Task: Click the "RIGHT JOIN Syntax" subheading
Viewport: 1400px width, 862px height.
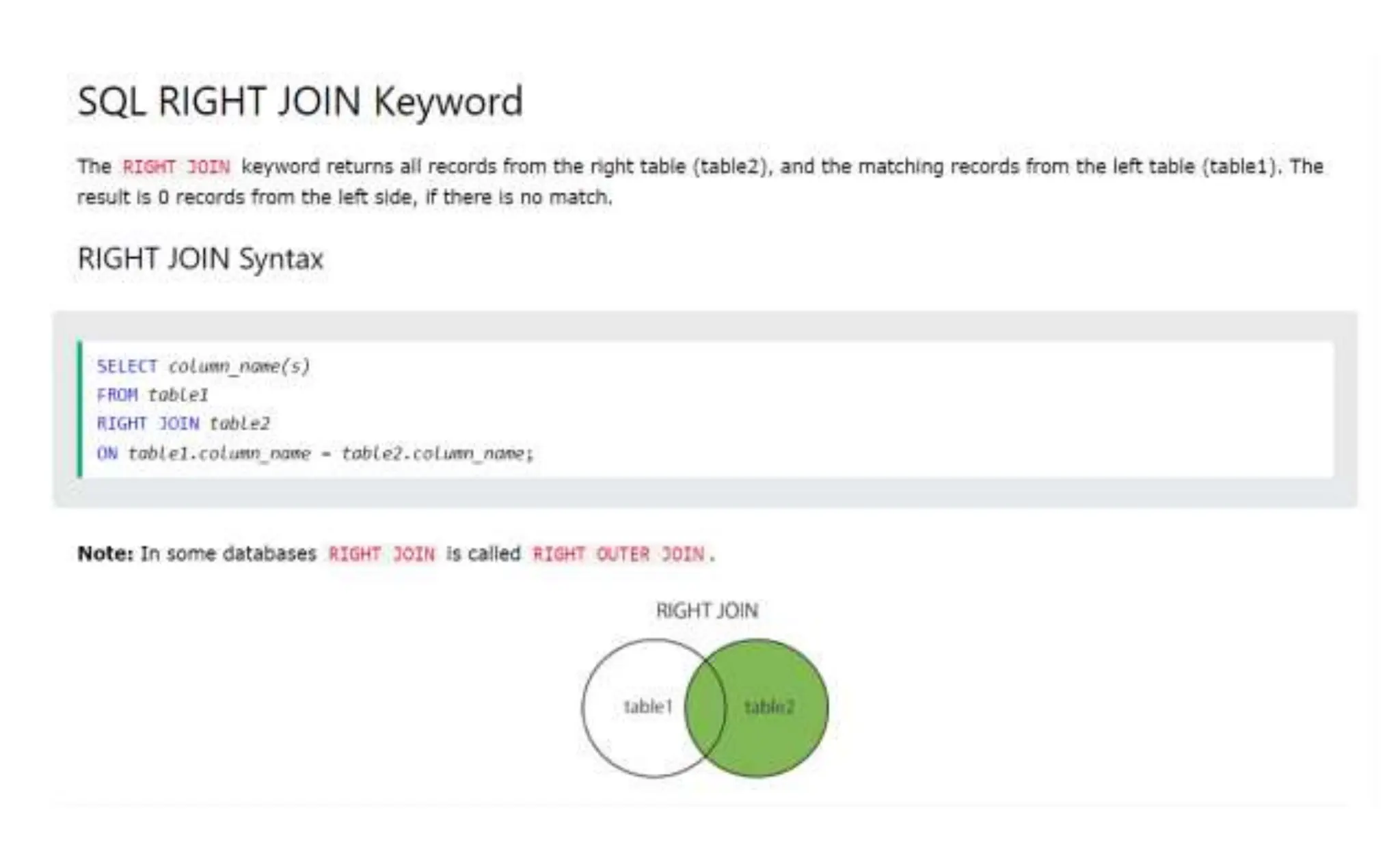Action: pyautogui.click(x=200, y=259)
